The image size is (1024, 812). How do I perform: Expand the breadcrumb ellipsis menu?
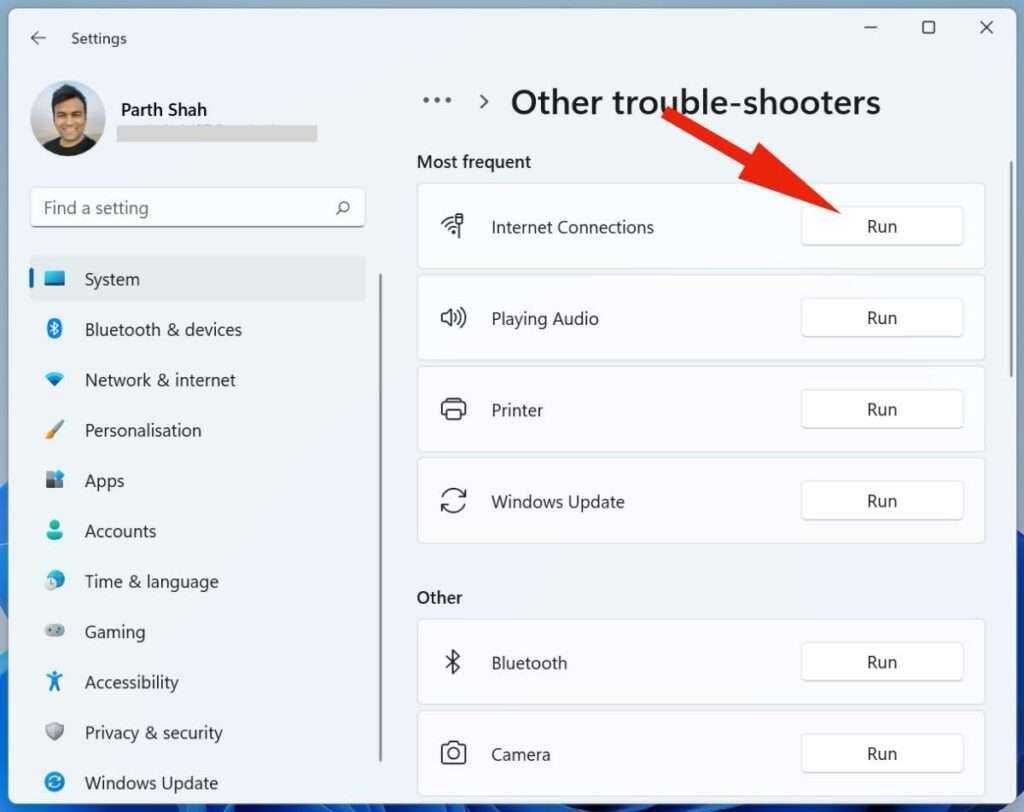pos(437,101)
